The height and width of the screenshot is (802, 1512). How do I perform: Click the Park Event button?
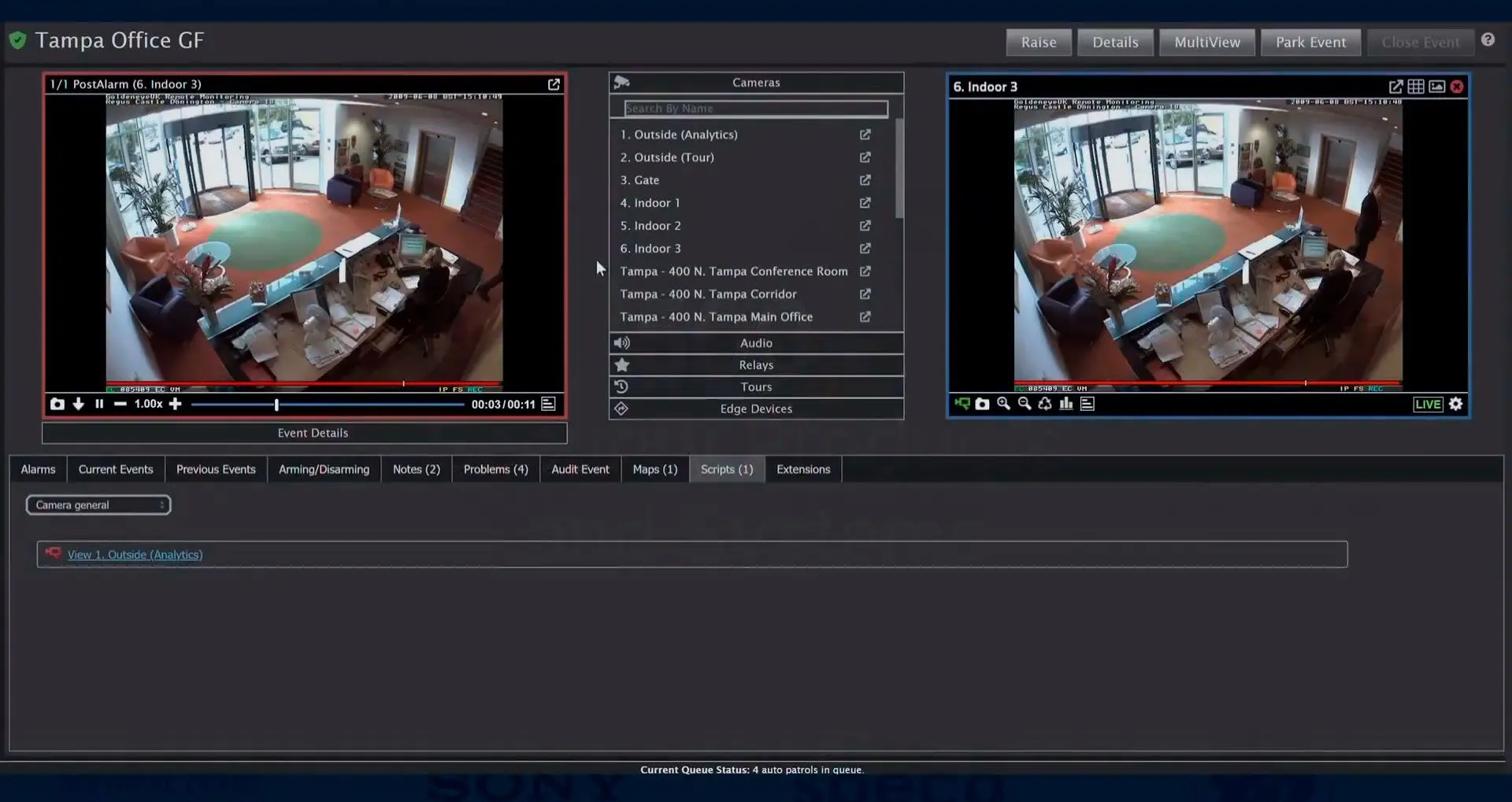point(1310,43)
